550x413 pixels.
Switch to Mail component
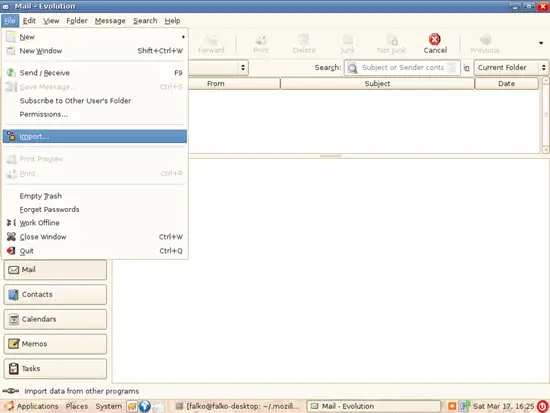point(55,270)
